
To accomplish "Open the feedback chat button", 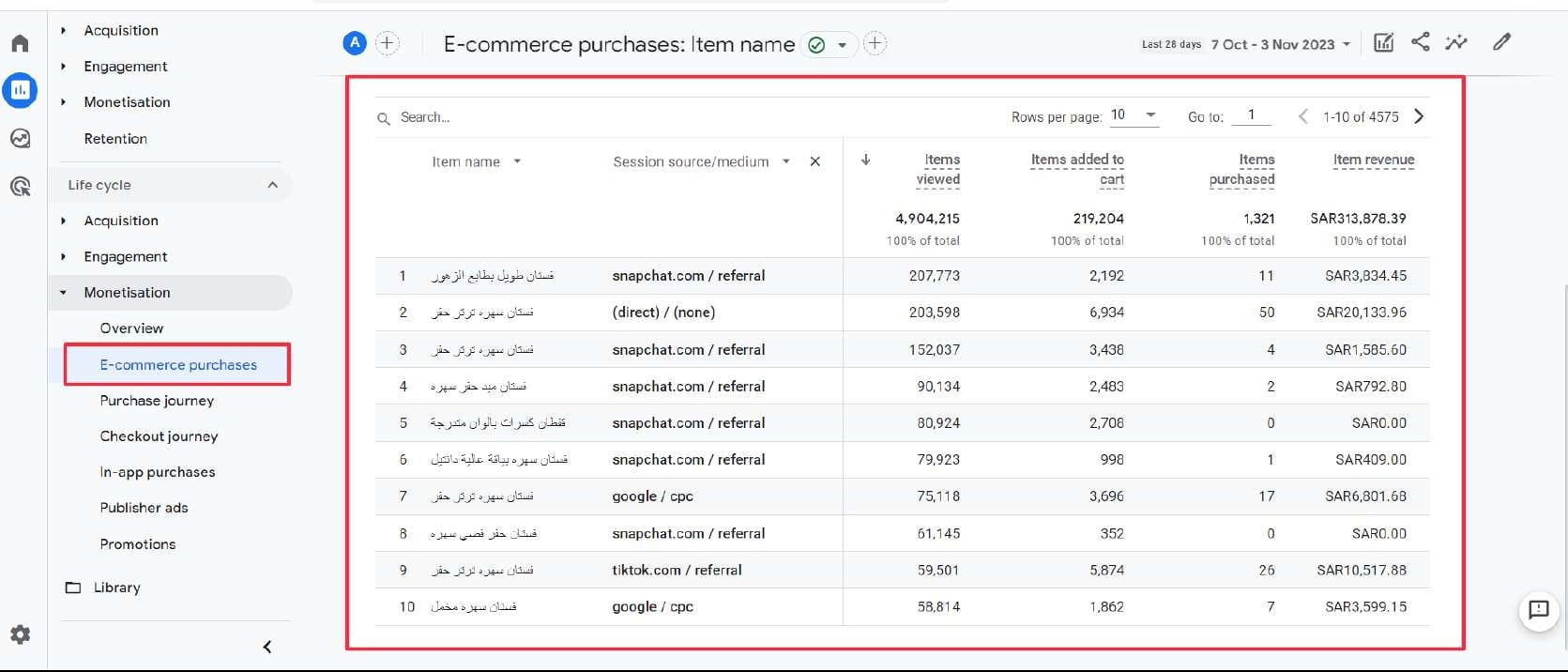I will [x=1539, y=611].
